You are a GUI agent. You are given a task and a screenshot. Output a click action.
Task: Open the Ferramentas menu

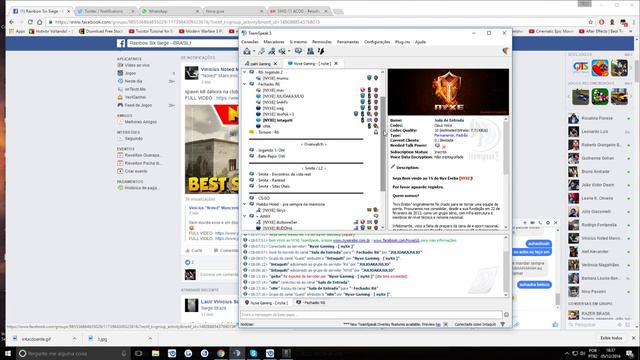coord(348,42)
